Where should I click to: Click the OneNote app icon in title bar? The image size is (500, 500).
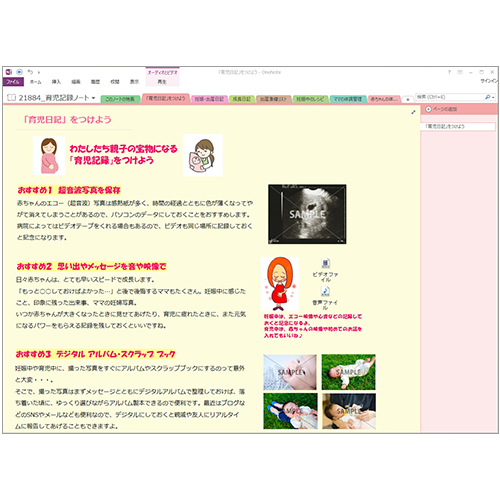pyautogui.click(x=9, y=72)
